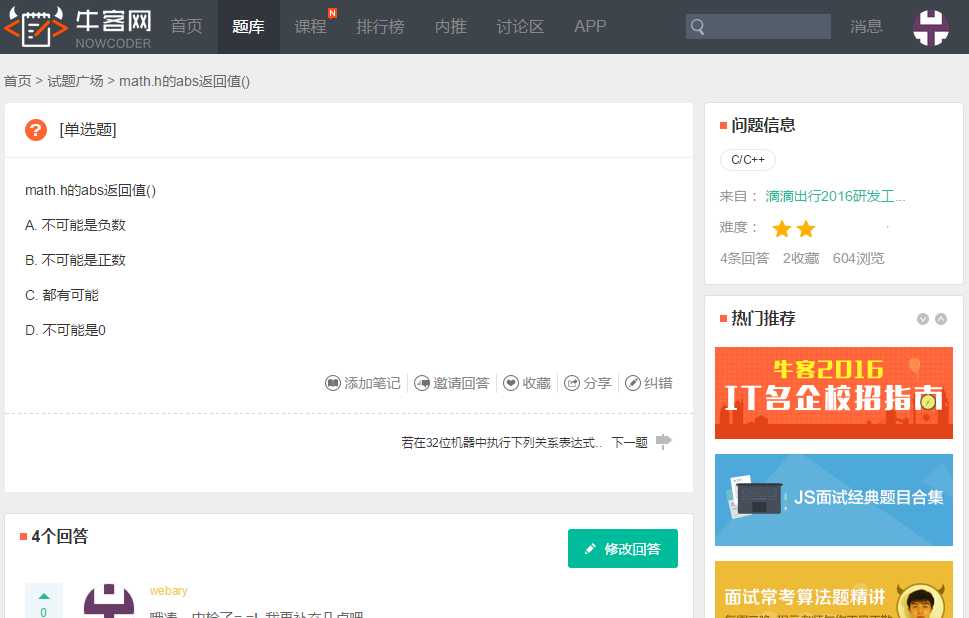This screenshot has height=618, width=969.
Task: Click the 热门推荐 up arrow button
Action: (941, 319)
